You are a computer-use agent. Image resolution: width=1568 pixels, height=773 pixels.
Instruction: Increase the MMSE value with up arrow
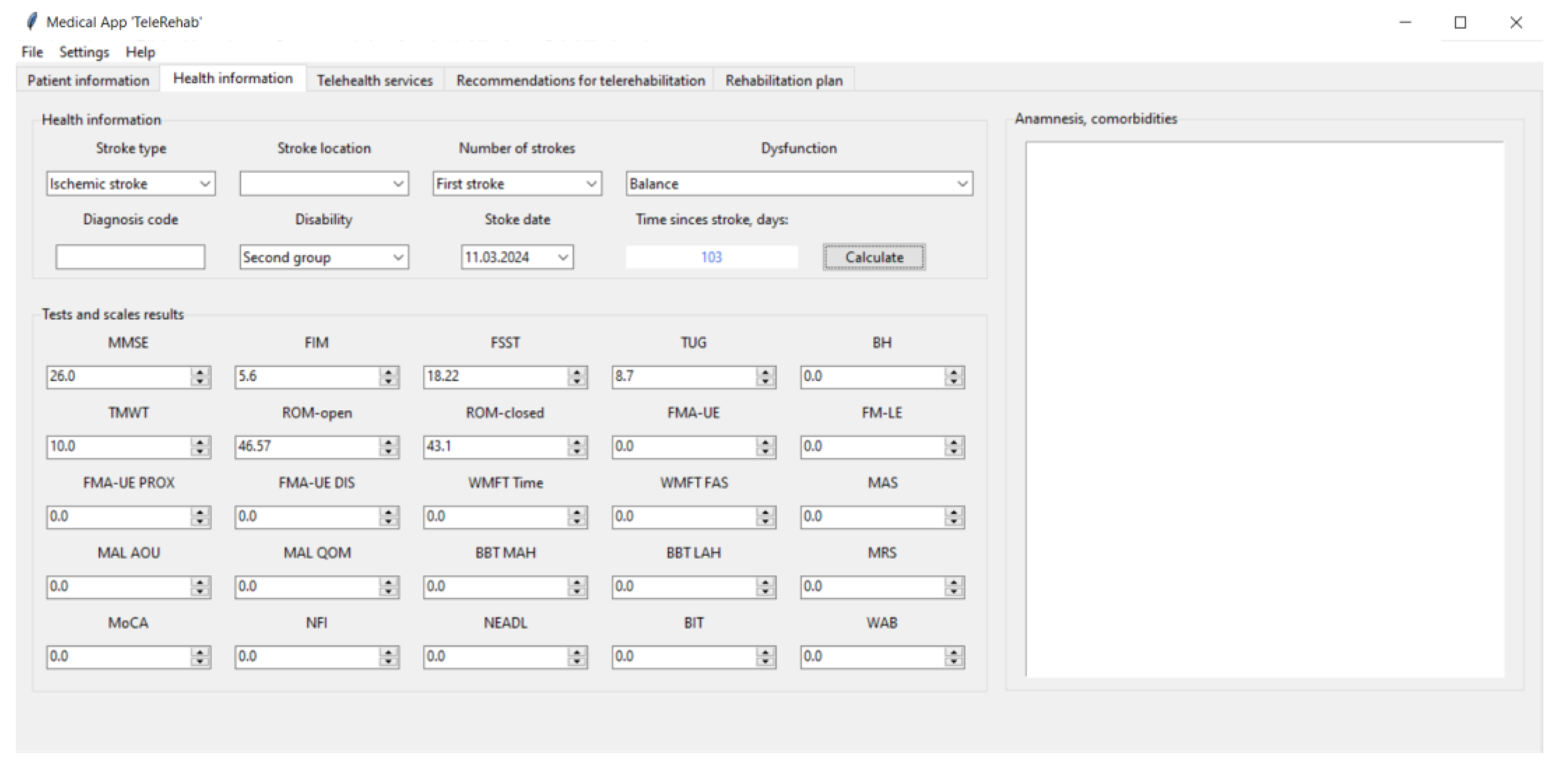pos(200,371)
